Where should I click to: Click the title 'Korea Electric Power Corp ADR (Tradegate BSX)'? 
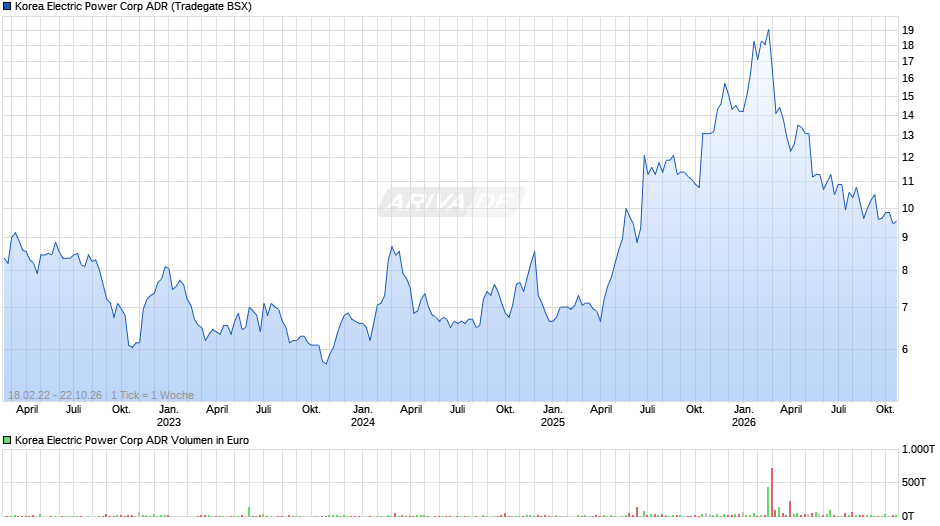[x=133, y=7]
